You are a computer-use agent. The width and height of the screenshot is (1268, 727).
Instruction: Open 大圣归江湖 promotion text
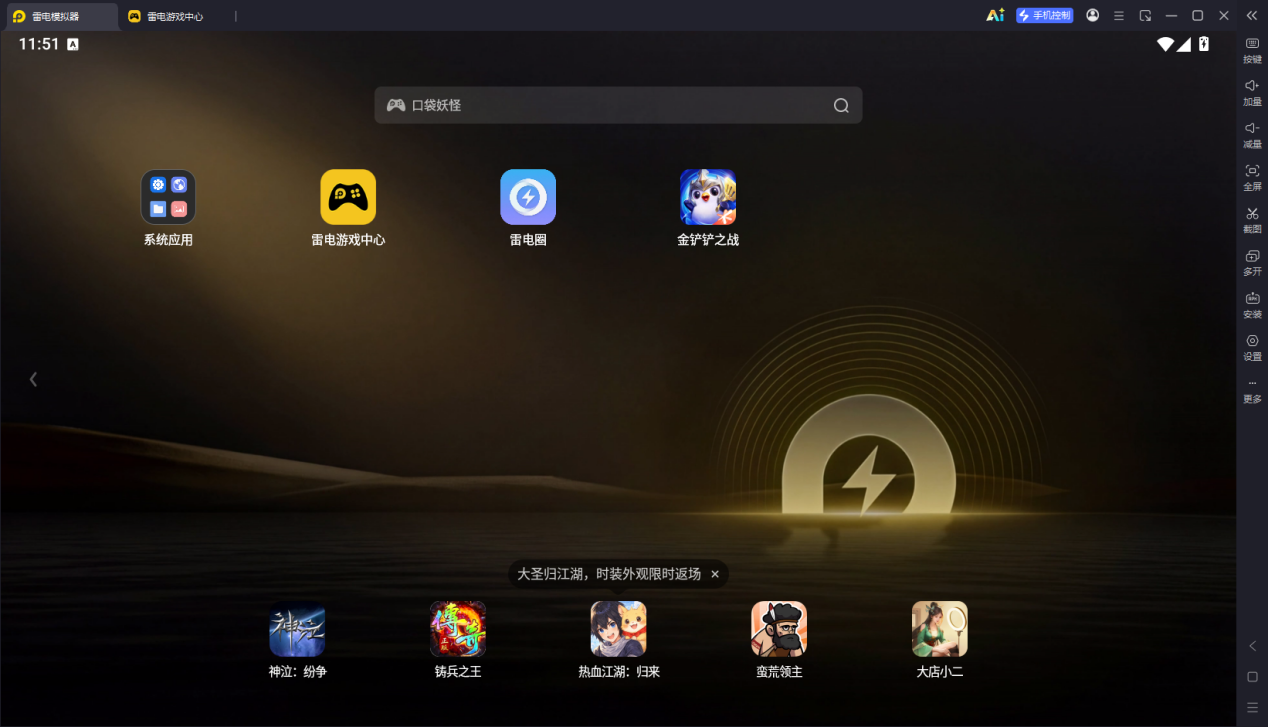tap(609, 574)
